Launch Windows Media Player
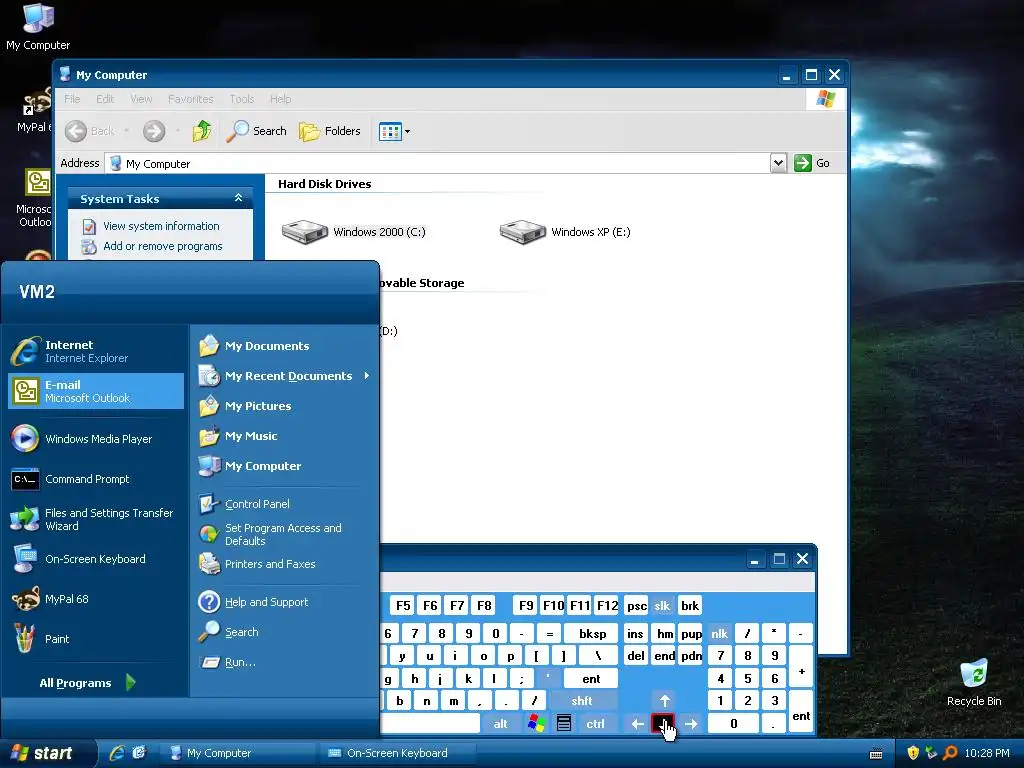 (x=95, y=439)
